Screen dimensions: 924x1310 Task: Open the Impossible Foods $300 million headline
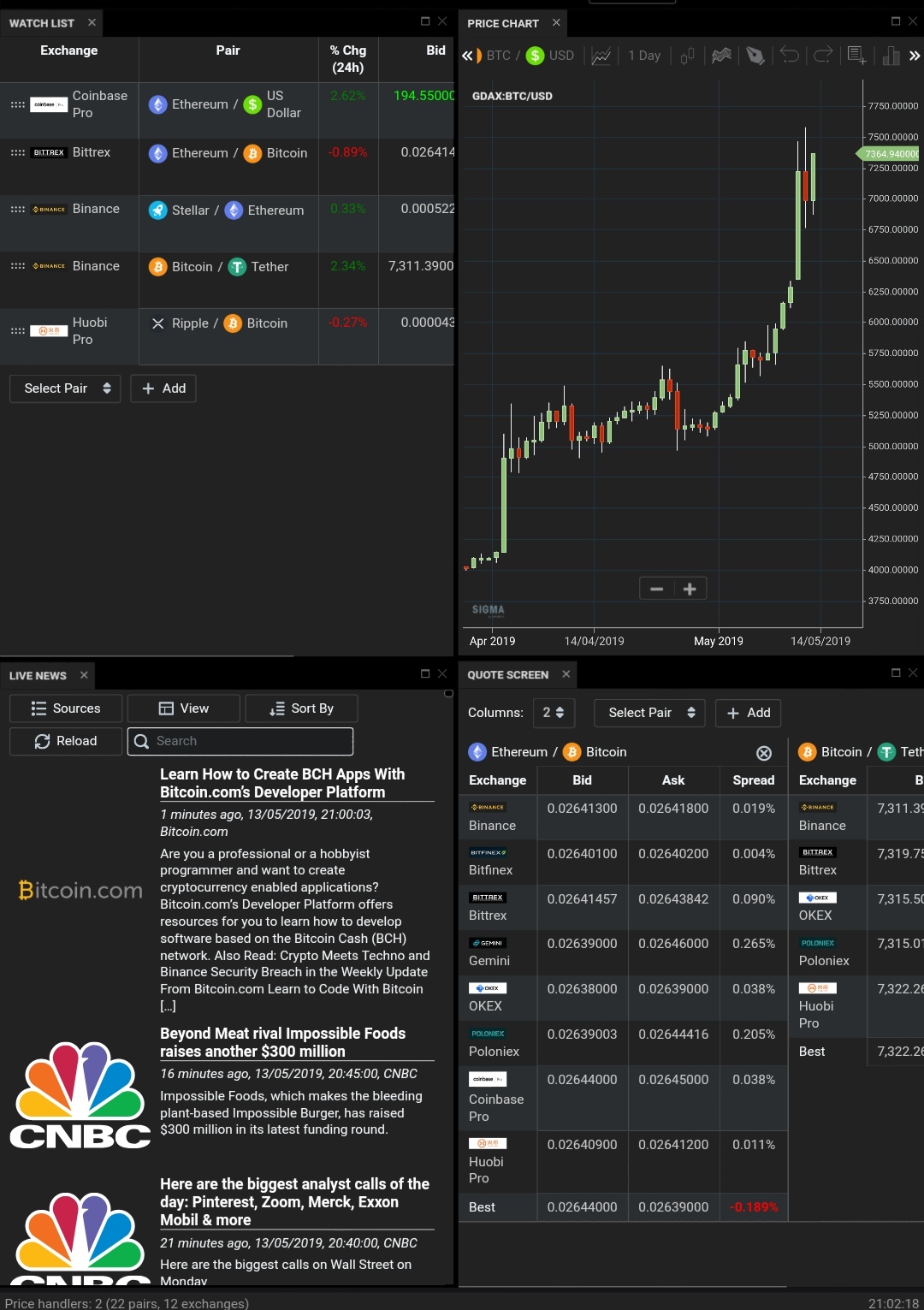(283, 1042)
